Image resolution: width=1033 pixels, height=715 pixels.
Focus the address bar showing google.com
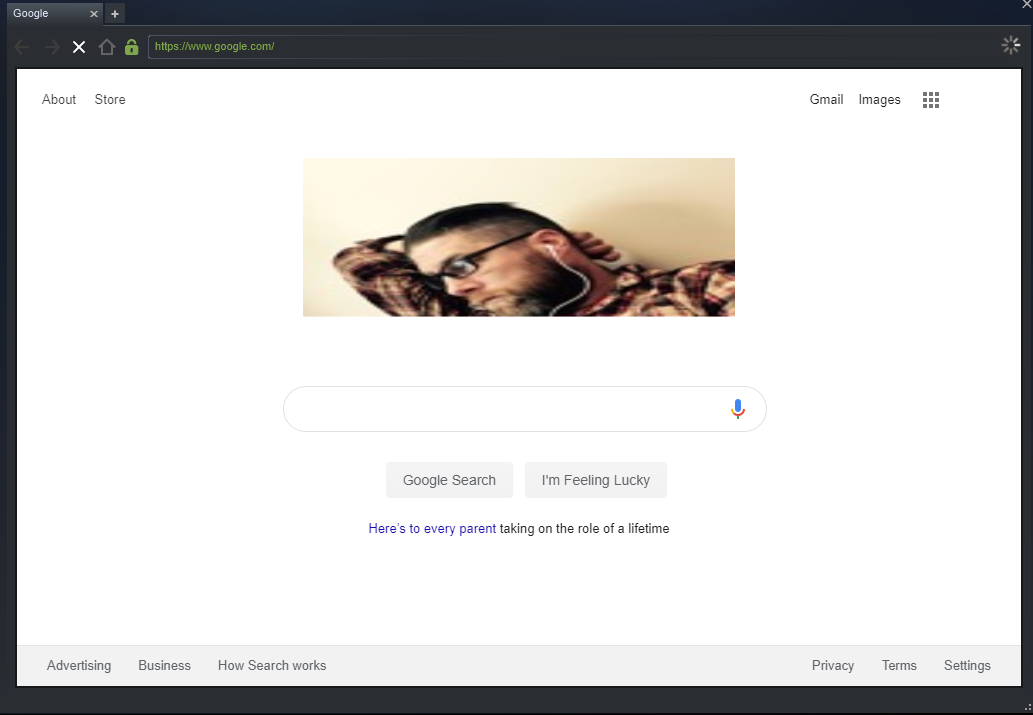pyautogui.click(x=570, y=47)
